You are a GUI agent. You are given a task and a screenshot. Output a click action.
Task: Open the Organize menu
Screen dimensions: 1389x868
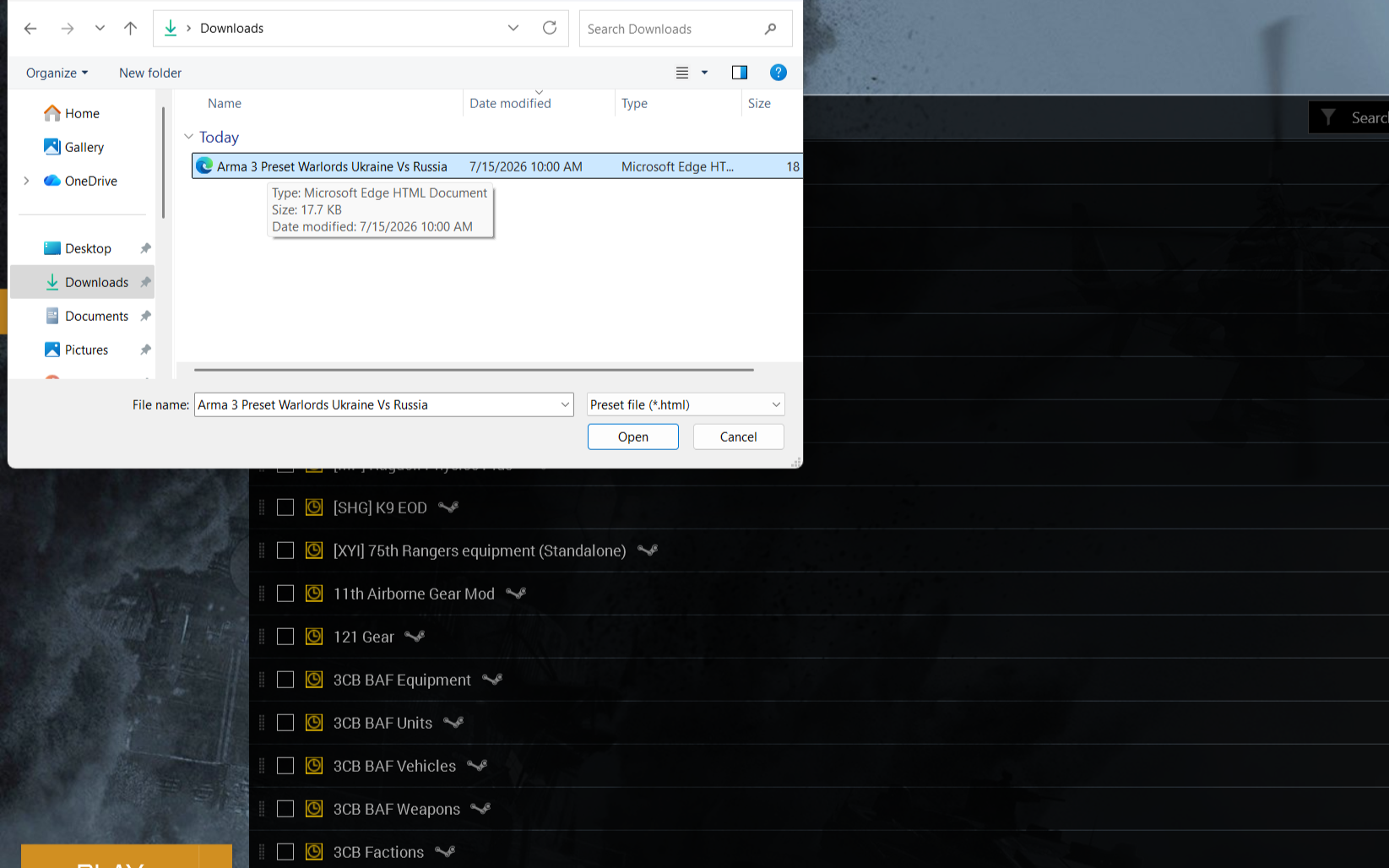tap(57, 73)
